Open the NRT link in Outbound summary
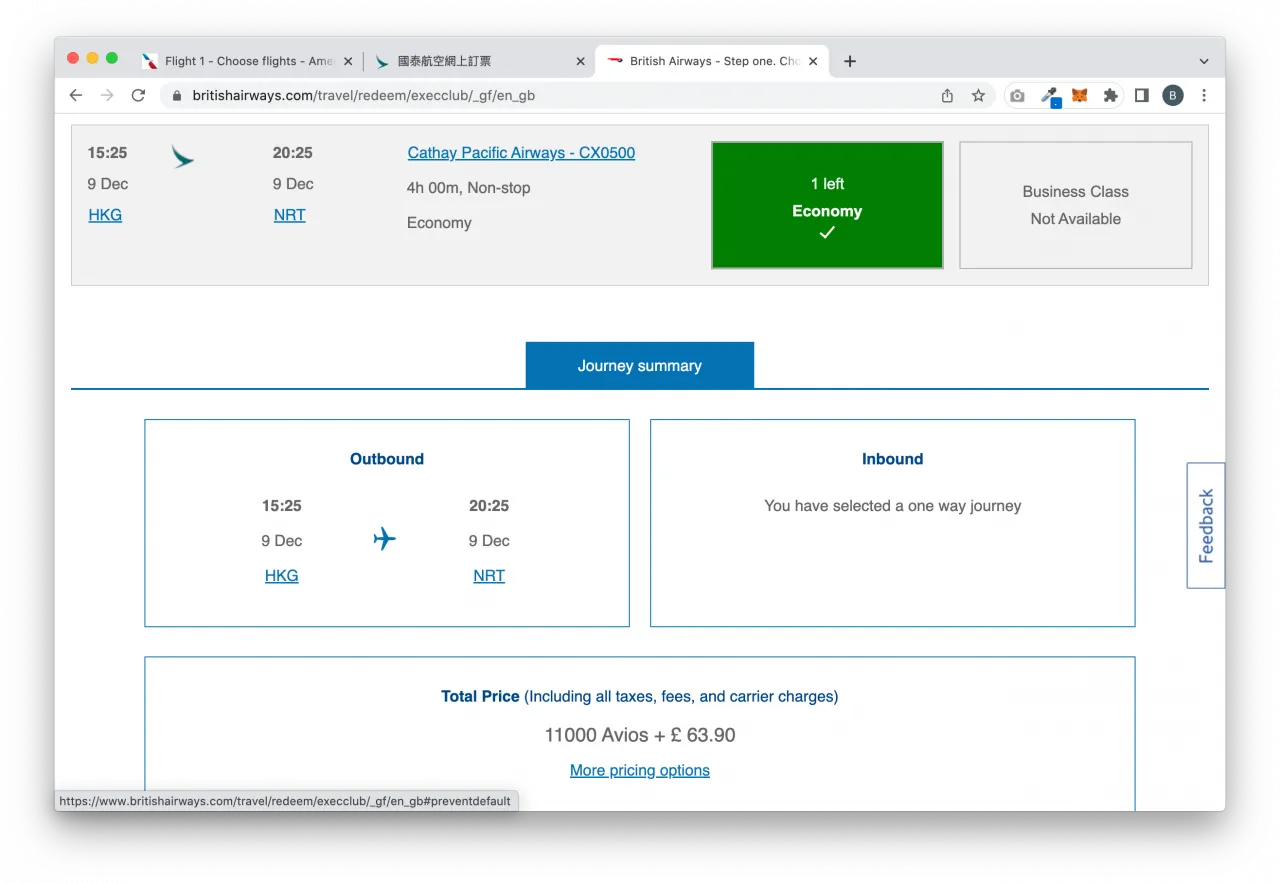The height and width of the screenshot is (883, 1280). pyautogui.click(x=489, y=576)
